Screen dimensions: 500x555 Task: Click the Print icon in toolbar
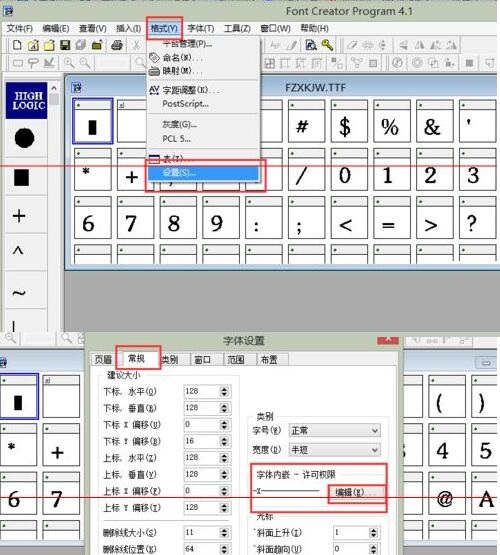tap(117, 45)
